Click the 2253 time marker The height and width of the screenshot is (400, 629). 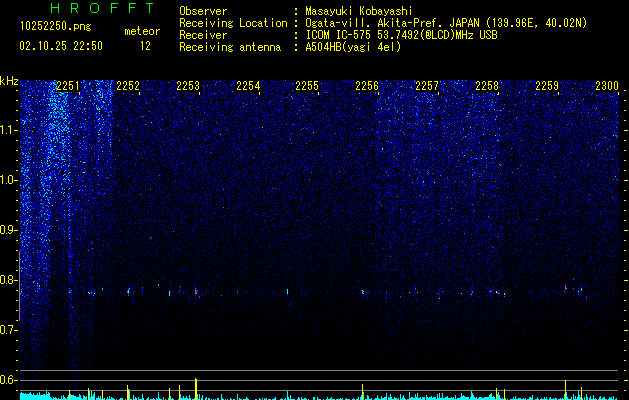click(x=188, y=86)
